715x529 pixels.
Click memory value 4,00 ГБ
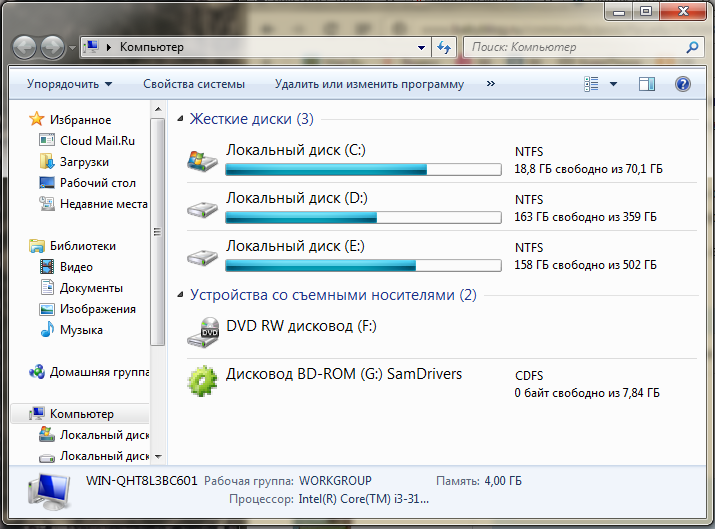(503, 481)
